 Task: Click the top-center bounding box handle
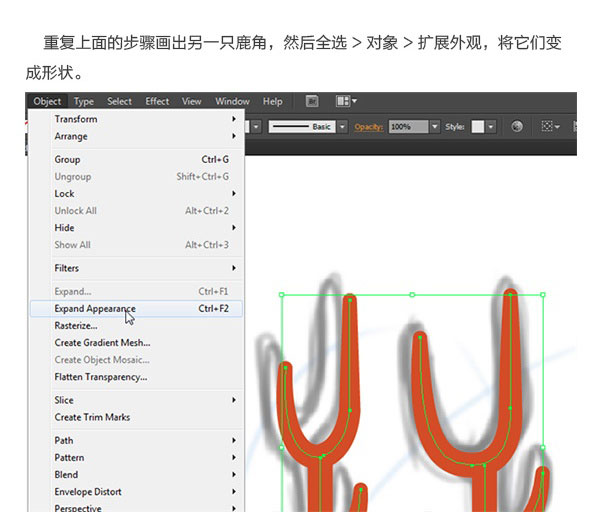click(x=412, y=295)
